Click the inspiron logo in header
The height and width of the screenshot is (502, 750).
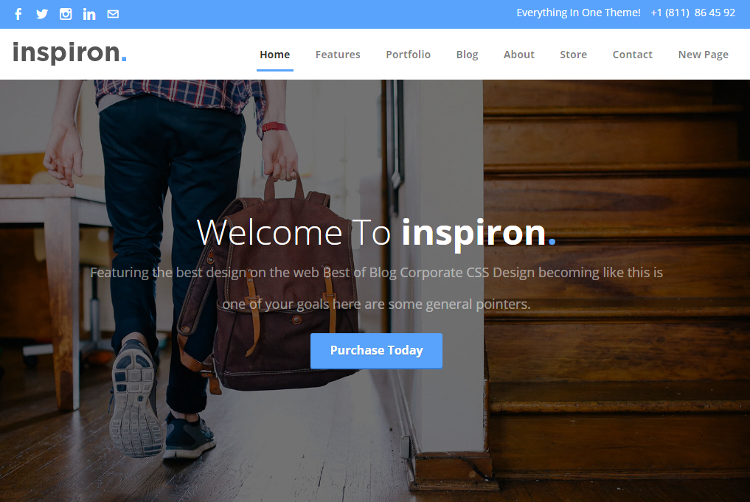(69, 53)
